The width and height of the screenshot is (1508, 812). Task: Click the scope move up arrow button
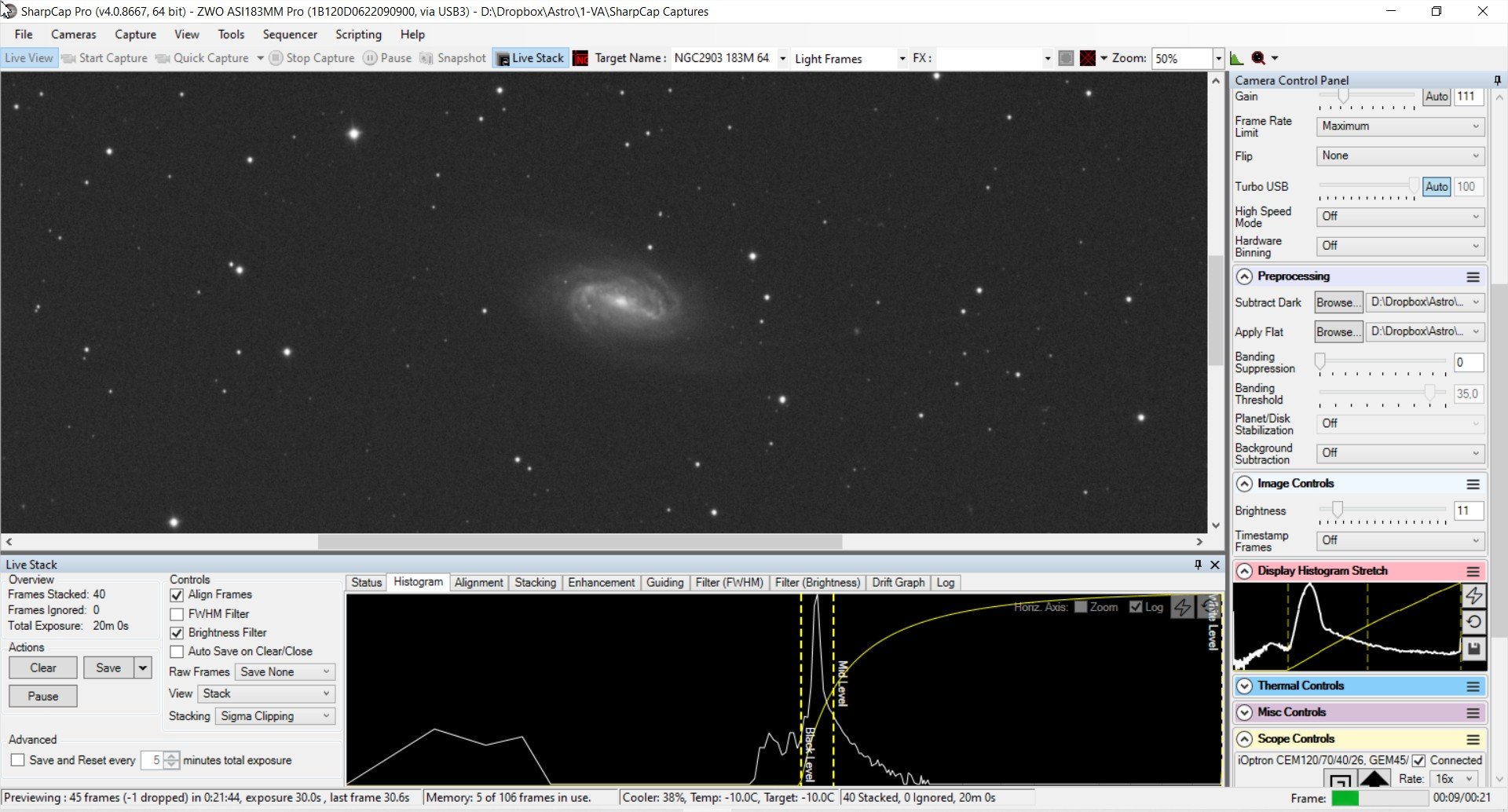1374,778
